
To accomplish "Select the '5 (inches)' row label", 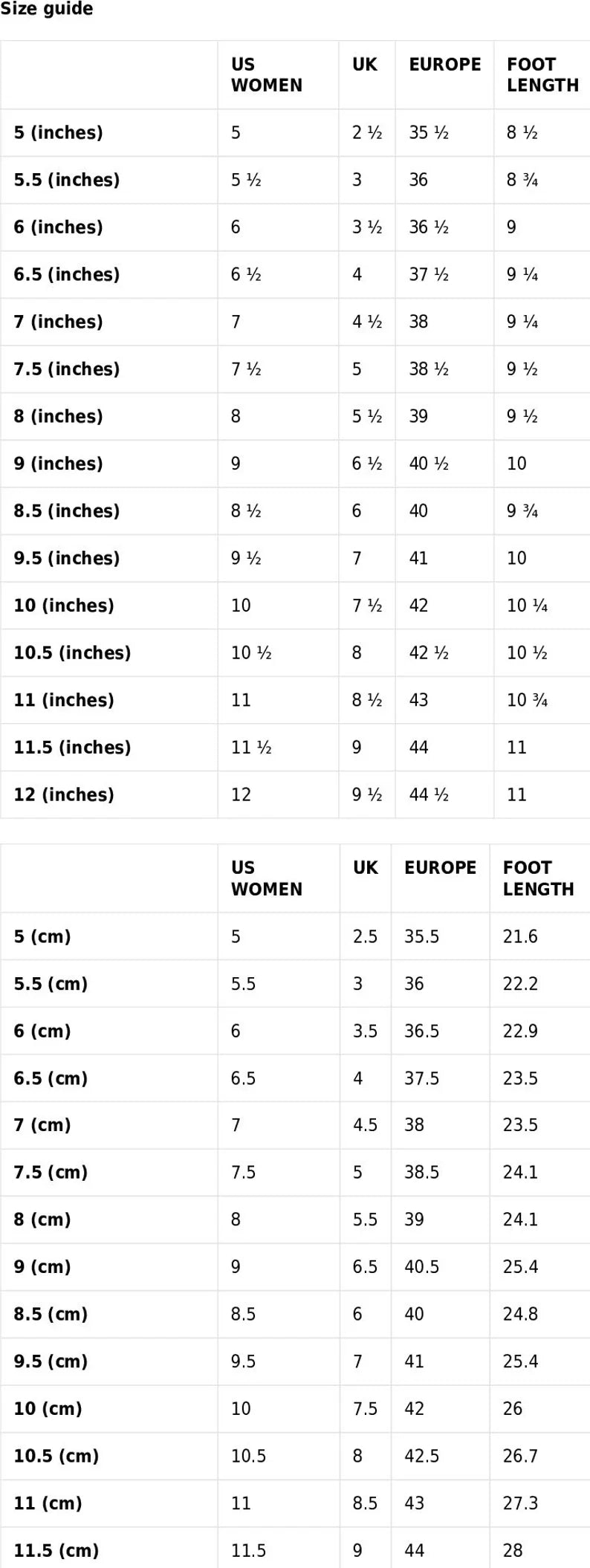I will 58,133.
